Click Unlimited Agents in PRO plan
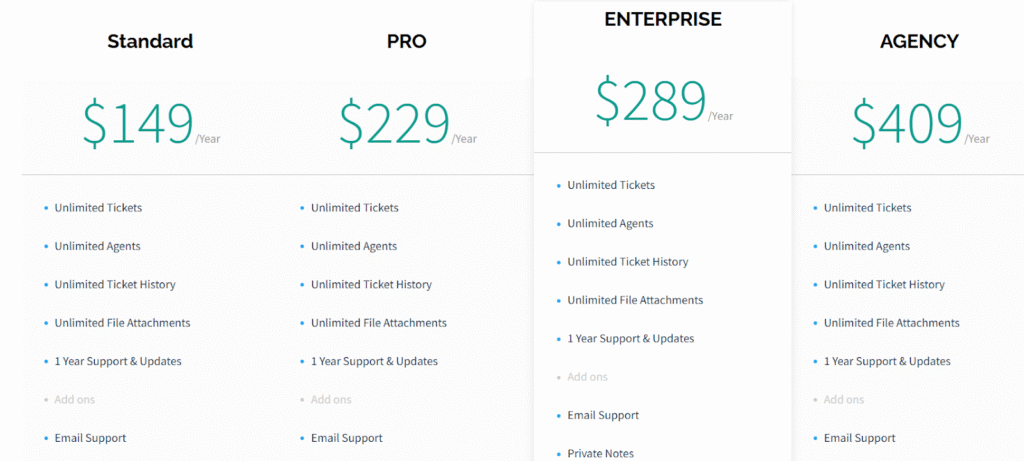1024x461 pixels. tap(354, 246)
